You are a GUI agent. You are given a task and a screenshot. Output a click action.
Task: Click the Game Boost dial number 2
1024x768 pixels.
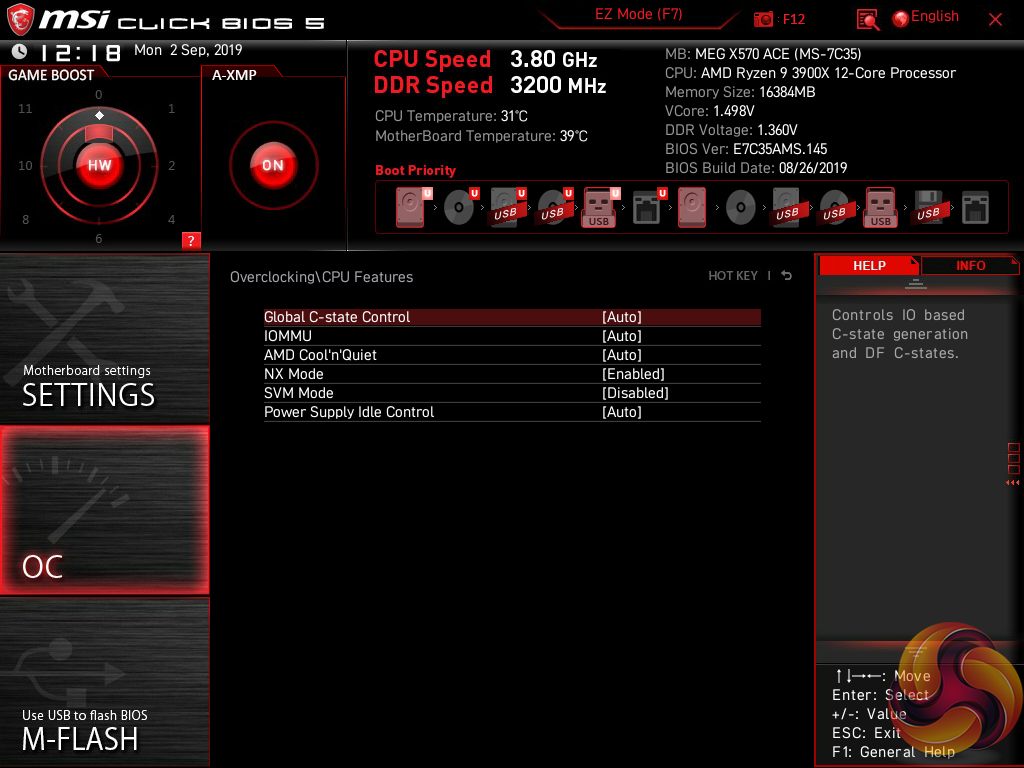(x=172, y=166)
